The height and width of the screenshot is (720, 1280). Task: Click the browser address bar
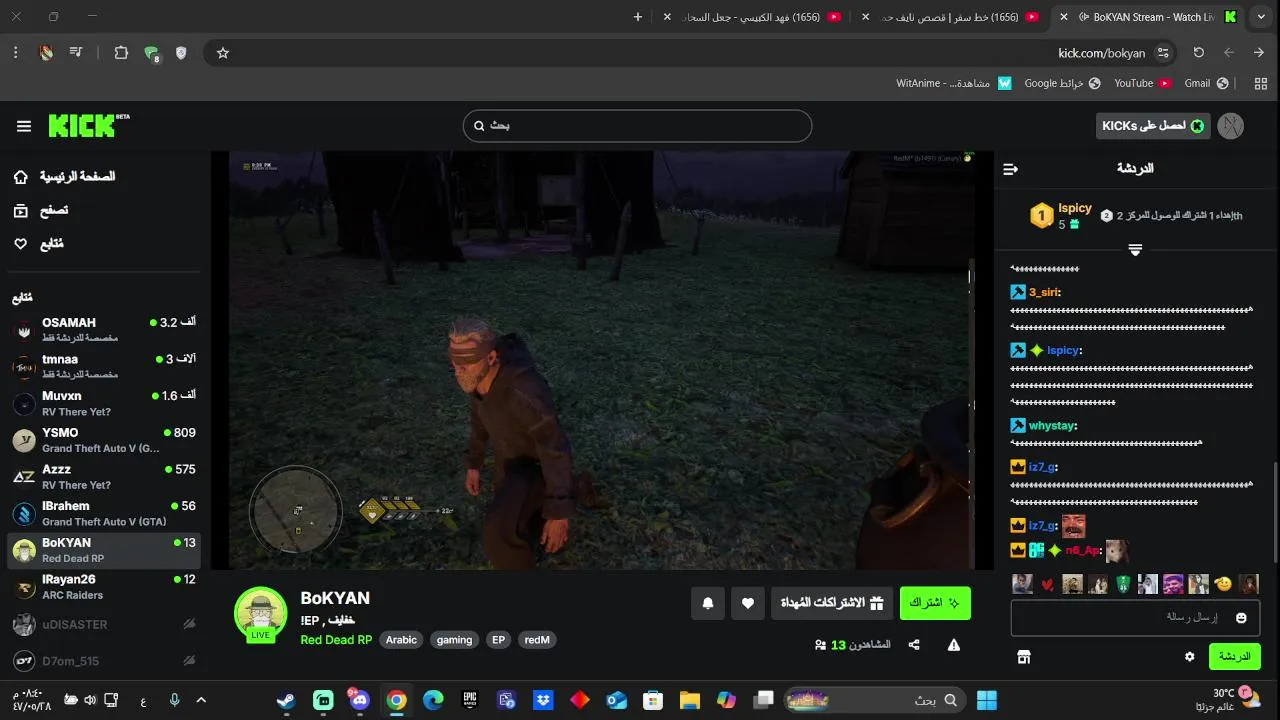tap(690, 53)
